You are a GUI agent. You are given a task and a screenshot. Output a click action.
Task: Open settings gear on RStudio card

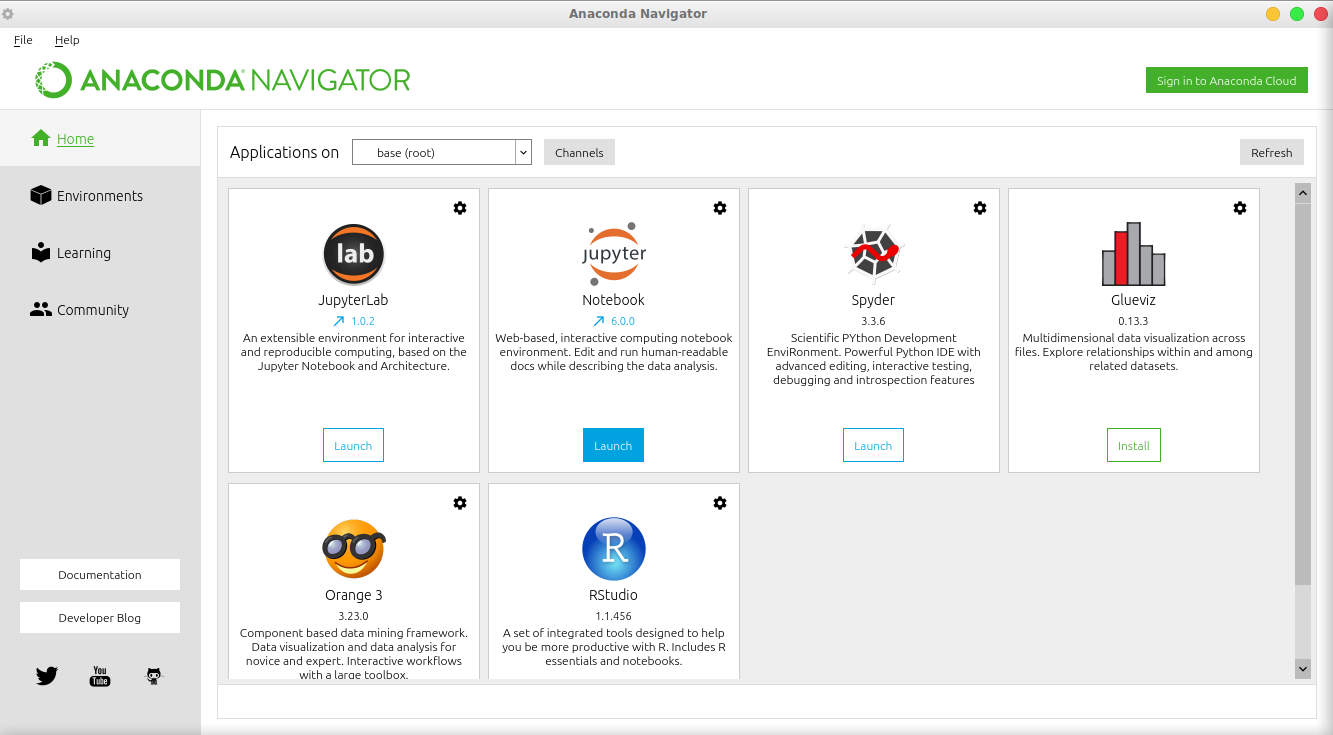pos(720,503)
